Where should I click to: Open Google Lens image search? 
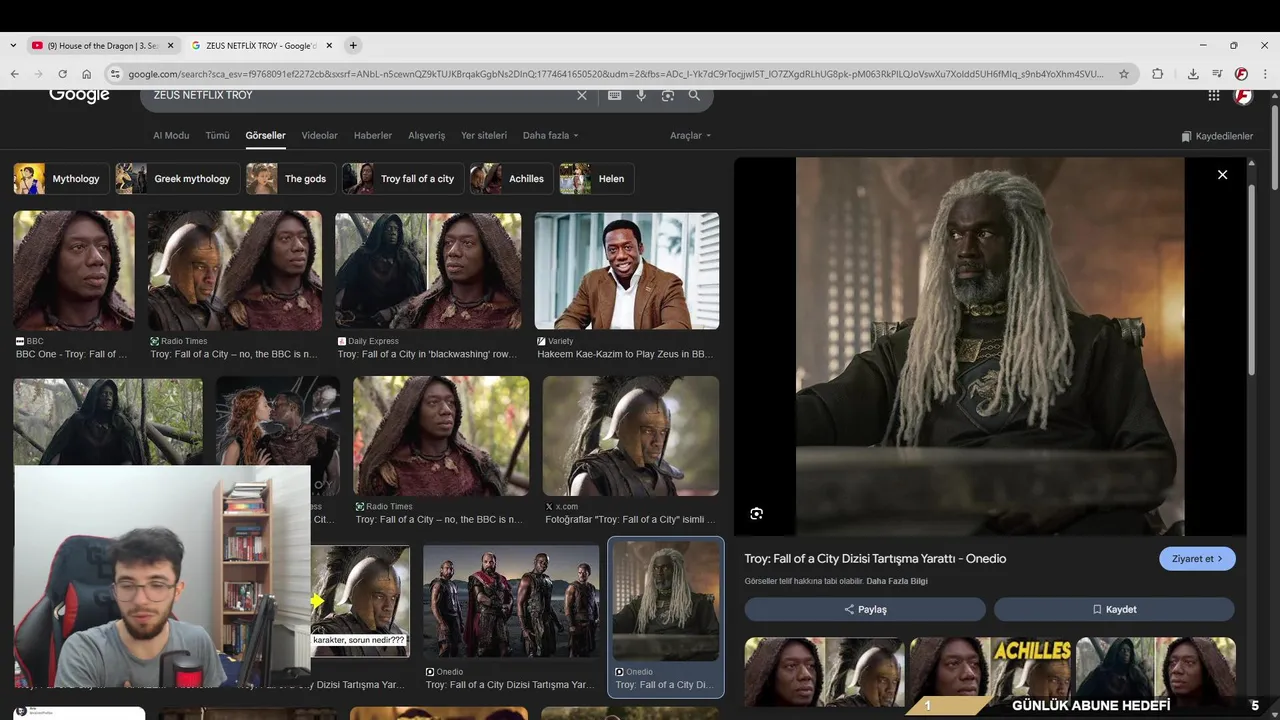point(668,95)
